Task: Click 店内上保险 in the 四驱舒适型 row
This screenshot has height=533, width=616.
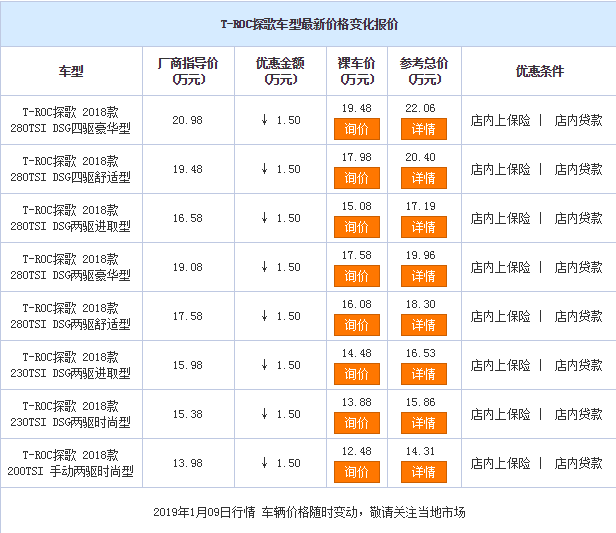Action: [500, 169]
